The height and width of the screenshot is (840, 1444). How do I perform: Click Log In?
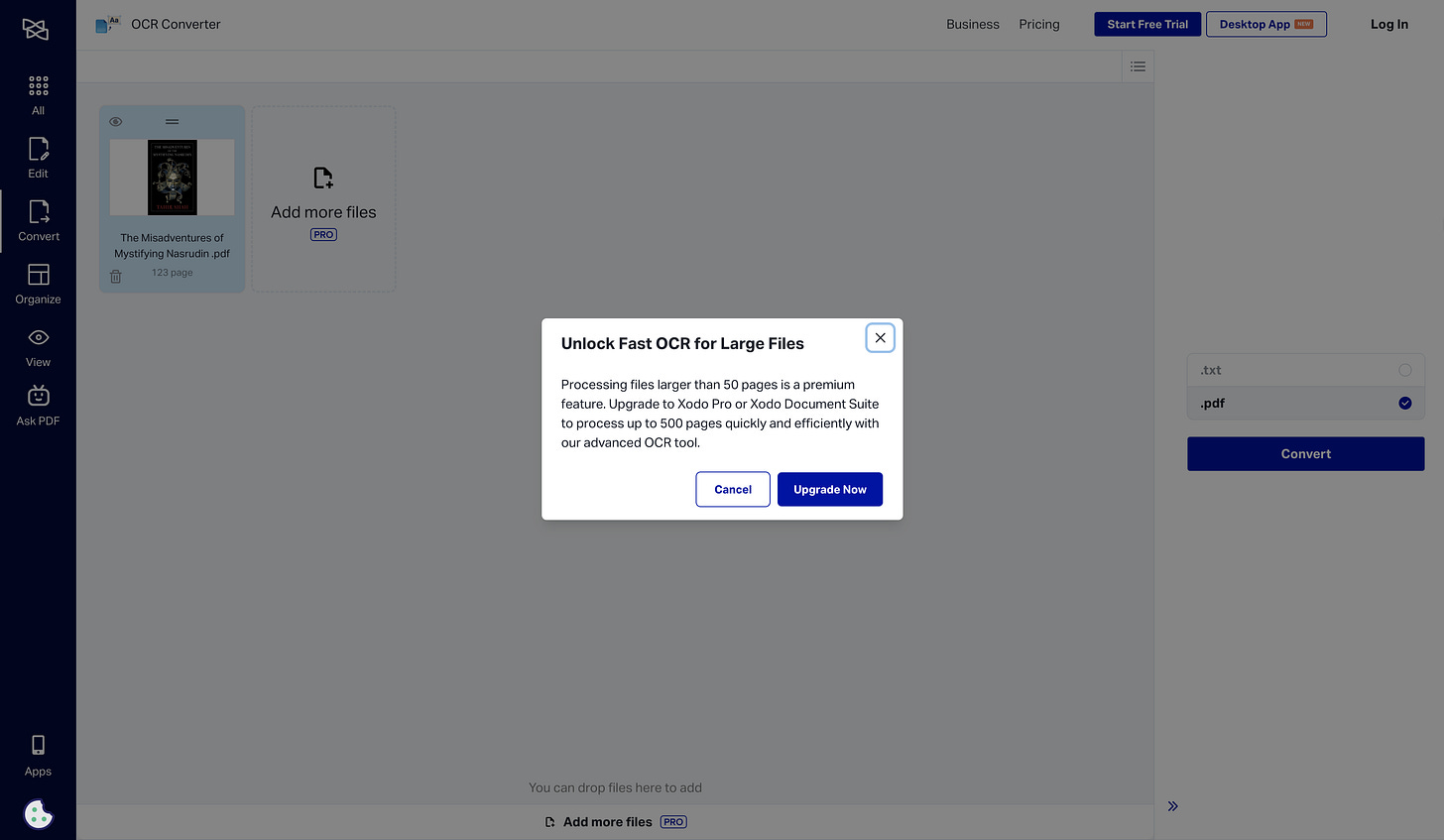point(1388,24)
